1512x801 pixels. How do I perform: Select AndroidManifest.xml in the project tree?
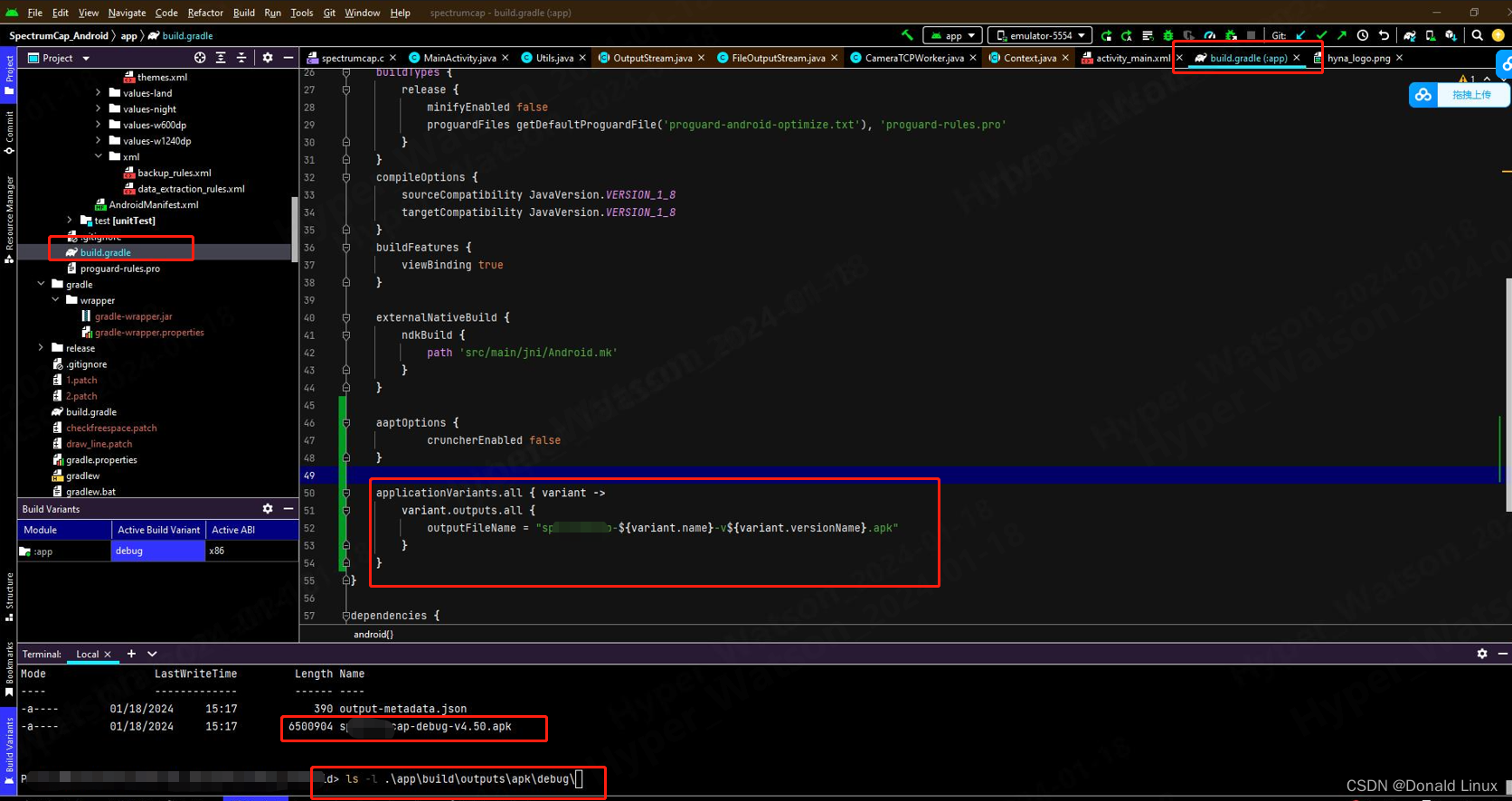(153, 205)
